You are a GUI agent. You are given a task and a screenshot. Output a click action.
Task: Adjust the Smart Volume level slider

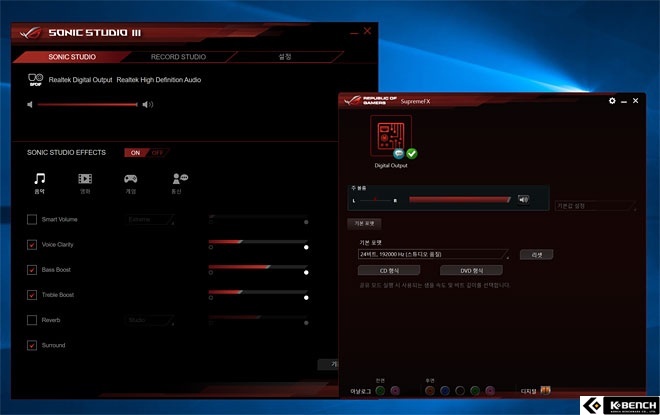[x=258, y=216]
